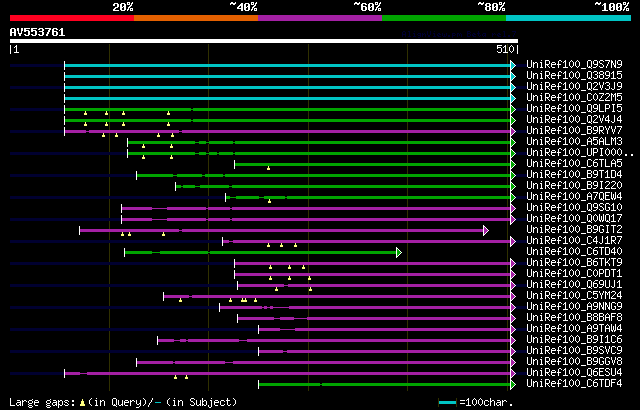Click the cyan 100char scale bar
Viewport: 640px width, 410px height.
click(447, 403)
